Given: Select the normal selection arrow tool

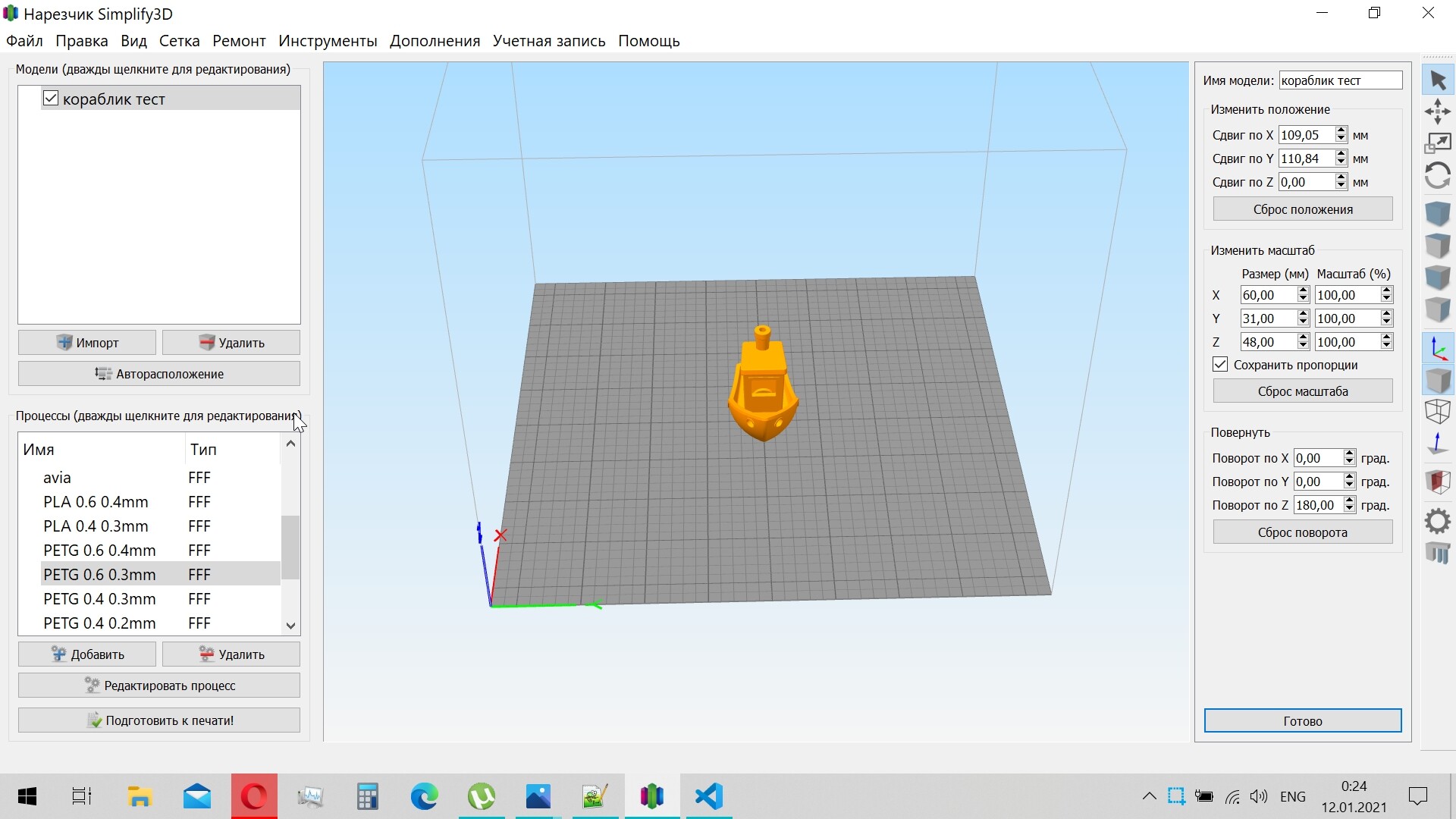Looking at the screenshot, I should [x=1438, y=80].
